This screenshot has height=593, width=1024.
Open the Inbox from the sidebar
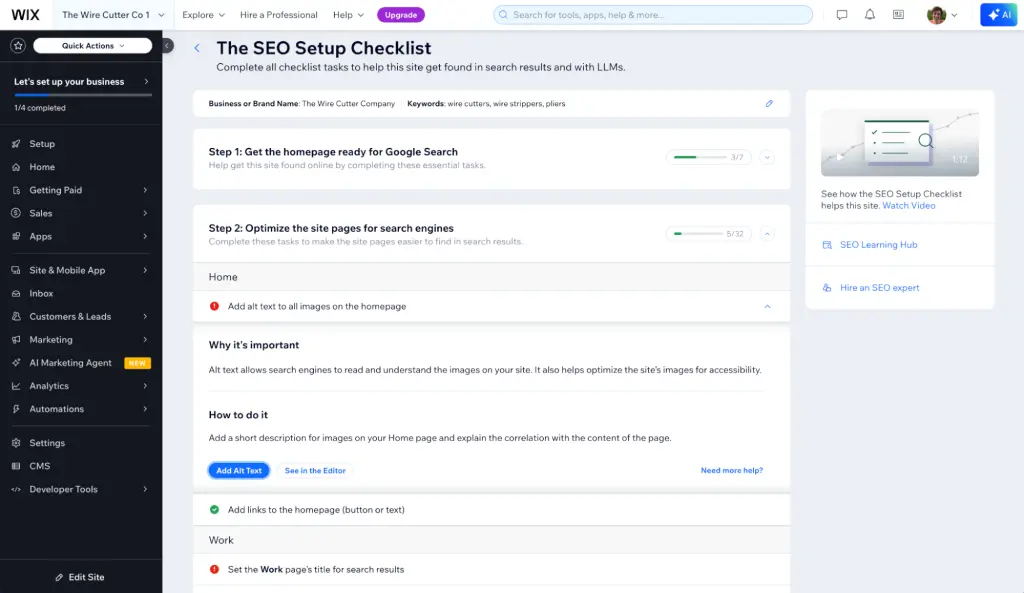click(40, 293)
